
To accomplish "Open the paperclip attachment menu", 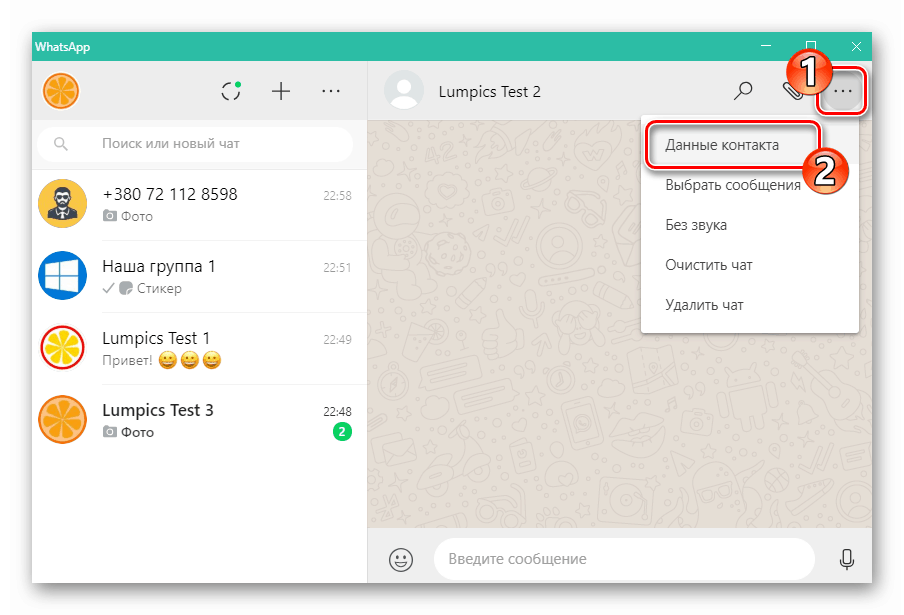I will pyautogui.click(x=792, y=91).
